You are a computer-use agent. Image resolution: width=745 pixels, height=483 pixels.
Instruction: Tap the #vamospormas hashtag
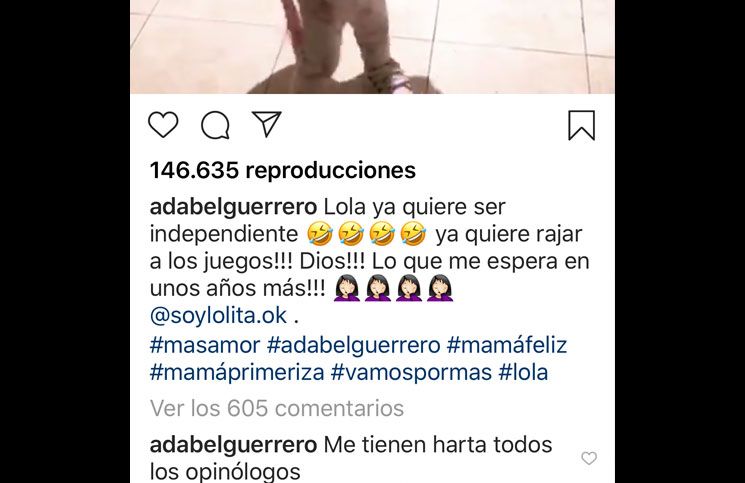point(411,373)
